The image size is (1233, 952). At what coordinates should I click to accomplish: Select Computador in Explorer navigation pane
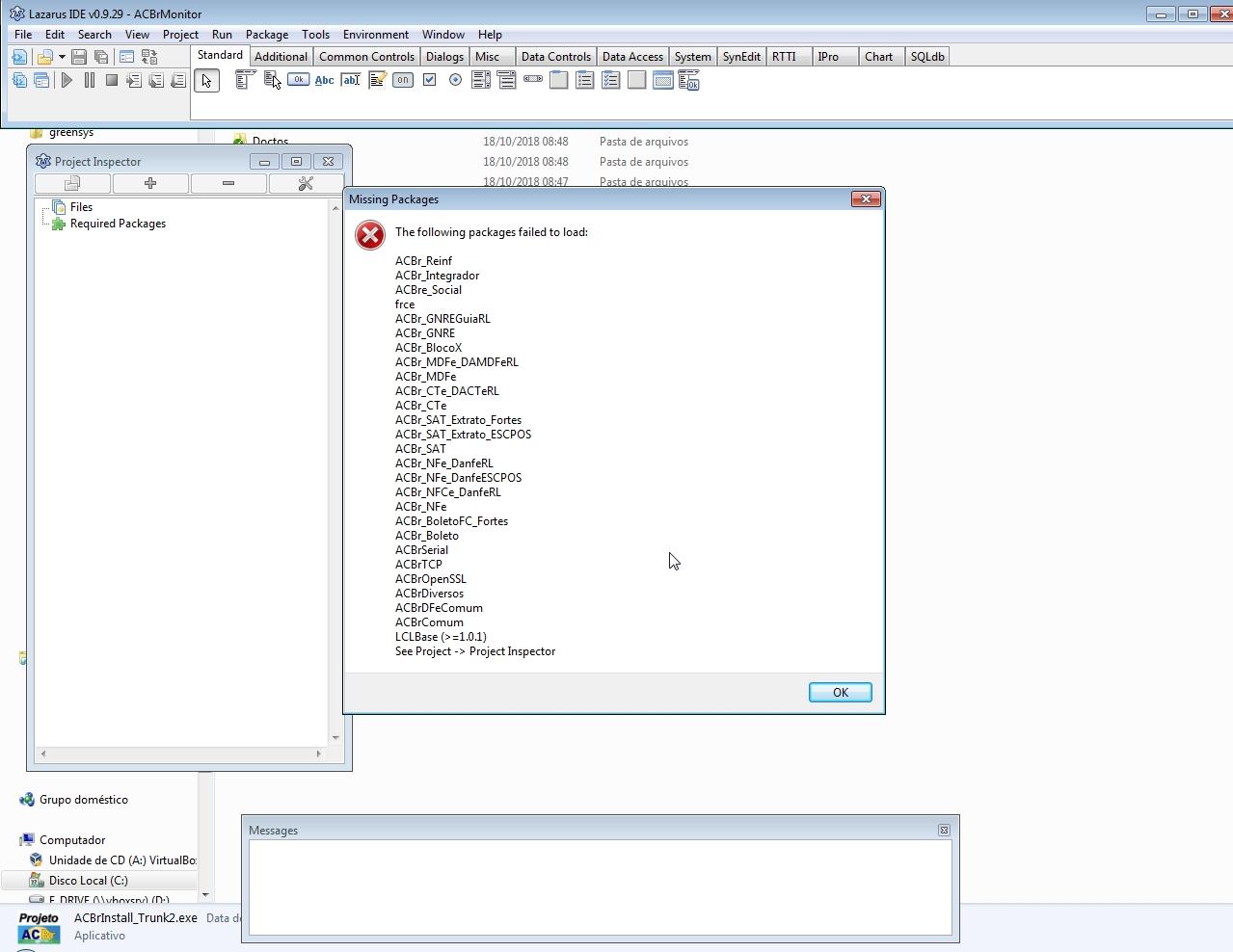(x=72, y=840)
